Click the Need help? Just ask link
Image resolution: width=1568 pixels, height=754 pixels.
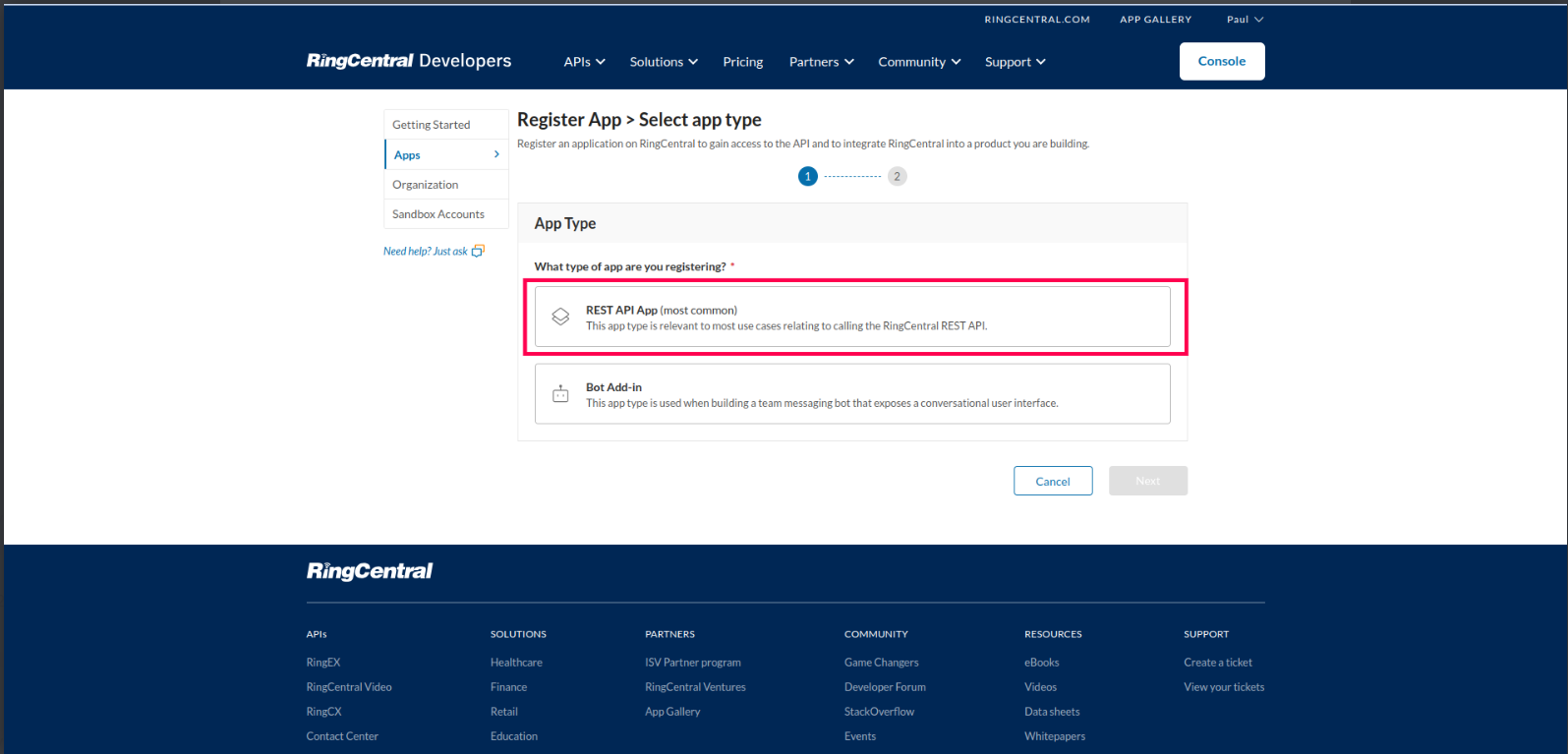pyautogui.click(x=426, y=252)
